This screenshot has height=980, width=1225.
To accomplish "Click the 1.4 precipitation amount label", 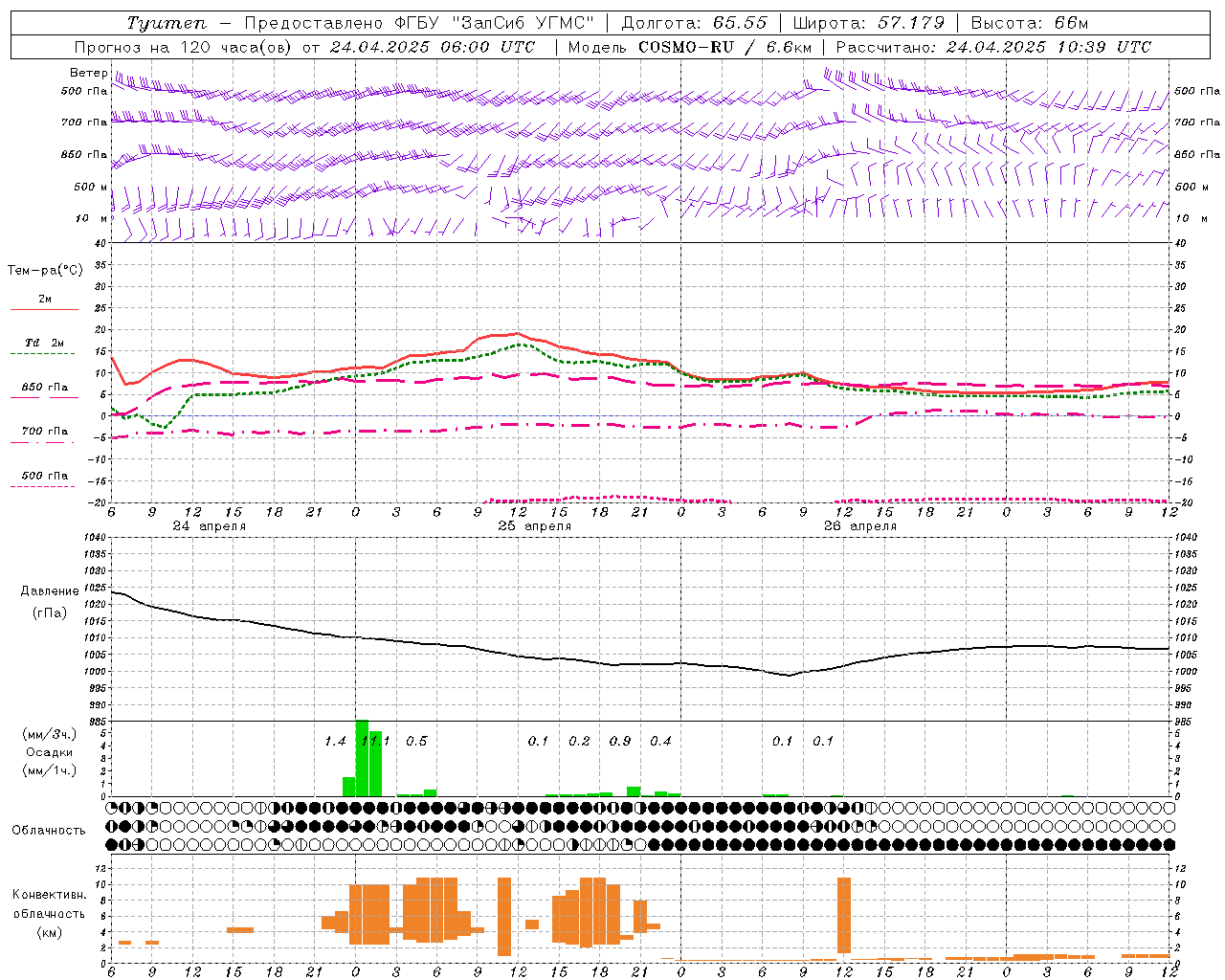I will 335,741.
